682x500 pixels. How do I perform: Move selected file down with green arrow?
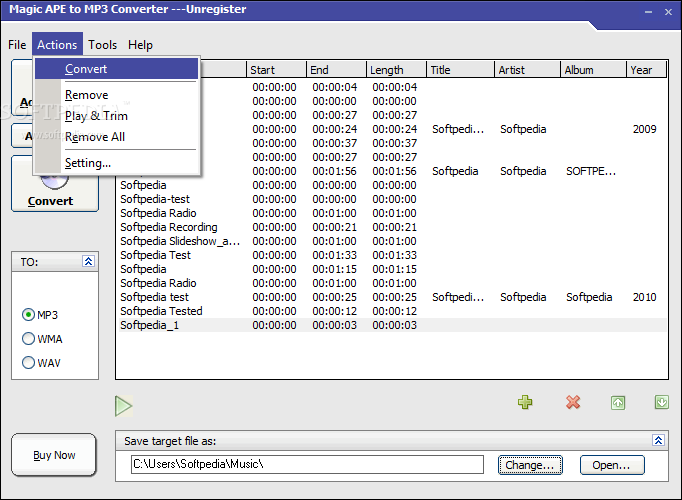[662, 402]
